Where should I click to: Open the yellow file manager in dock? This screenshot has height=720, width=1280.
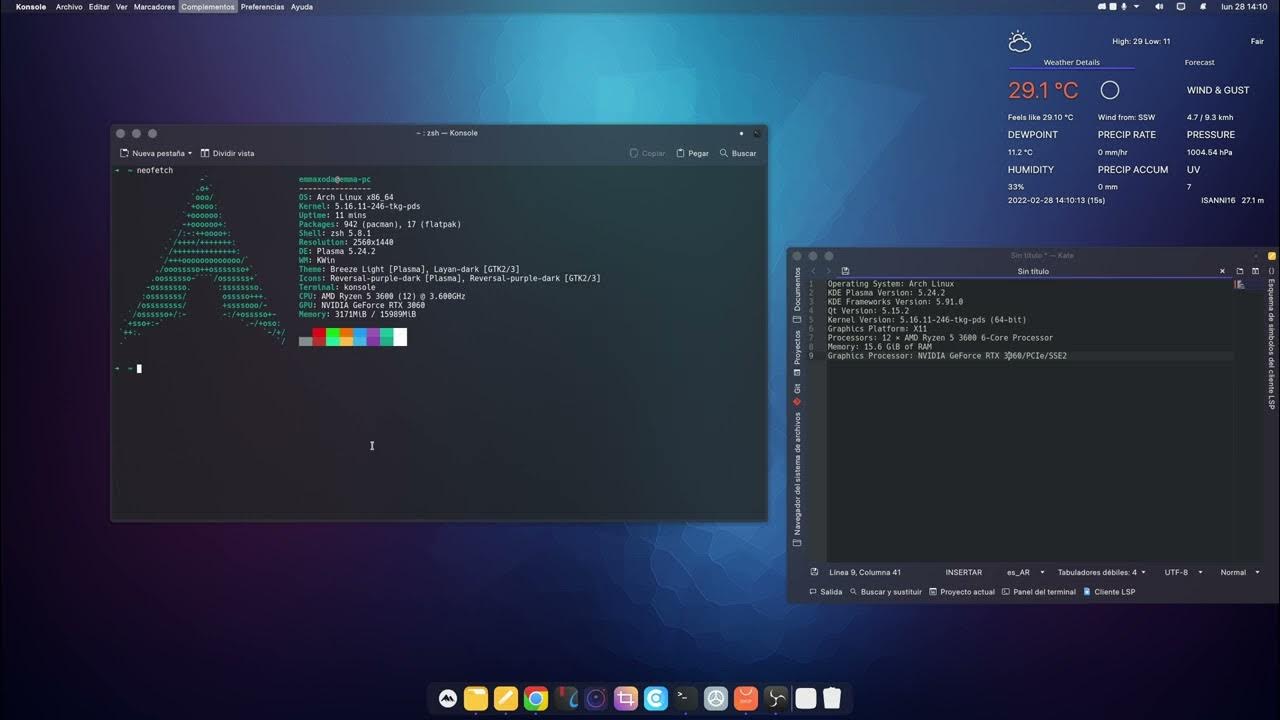476,698
